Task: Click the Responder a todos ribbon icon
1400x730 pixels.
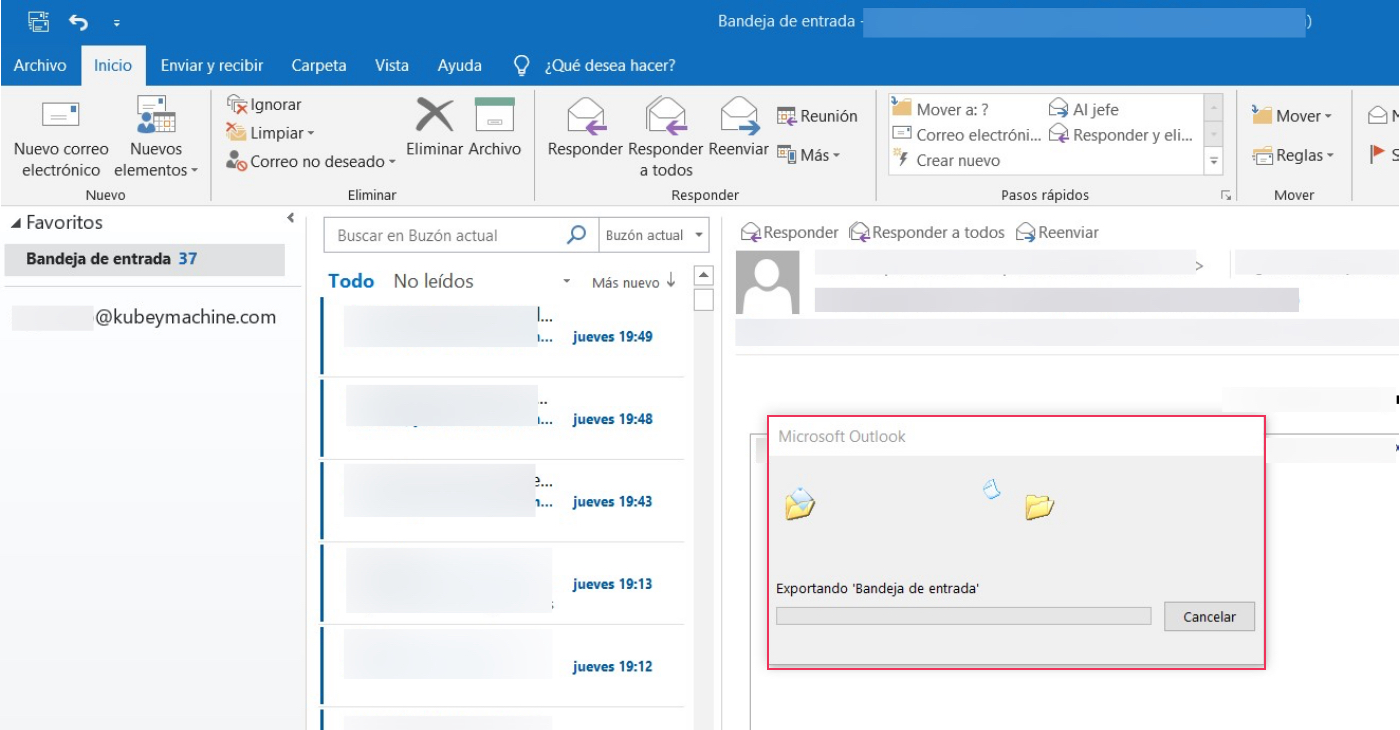Action: pos(665,115)
